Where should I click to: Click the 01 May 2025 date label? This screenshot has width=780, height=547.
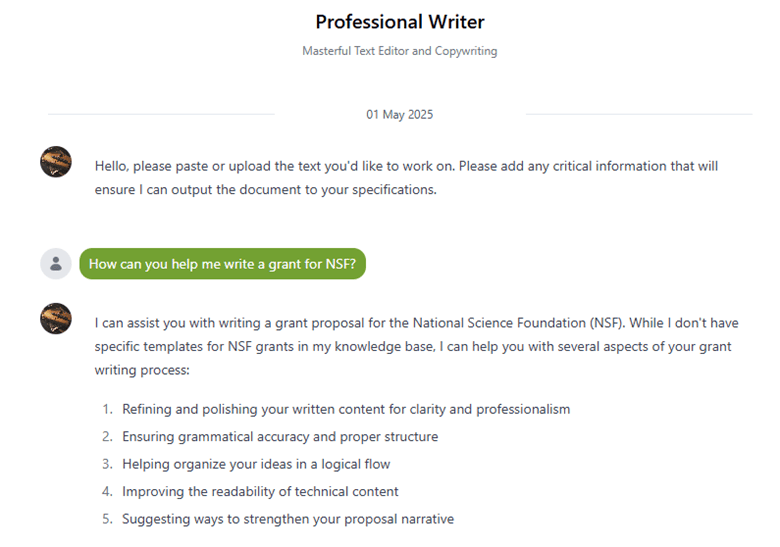tap(399, 115)
